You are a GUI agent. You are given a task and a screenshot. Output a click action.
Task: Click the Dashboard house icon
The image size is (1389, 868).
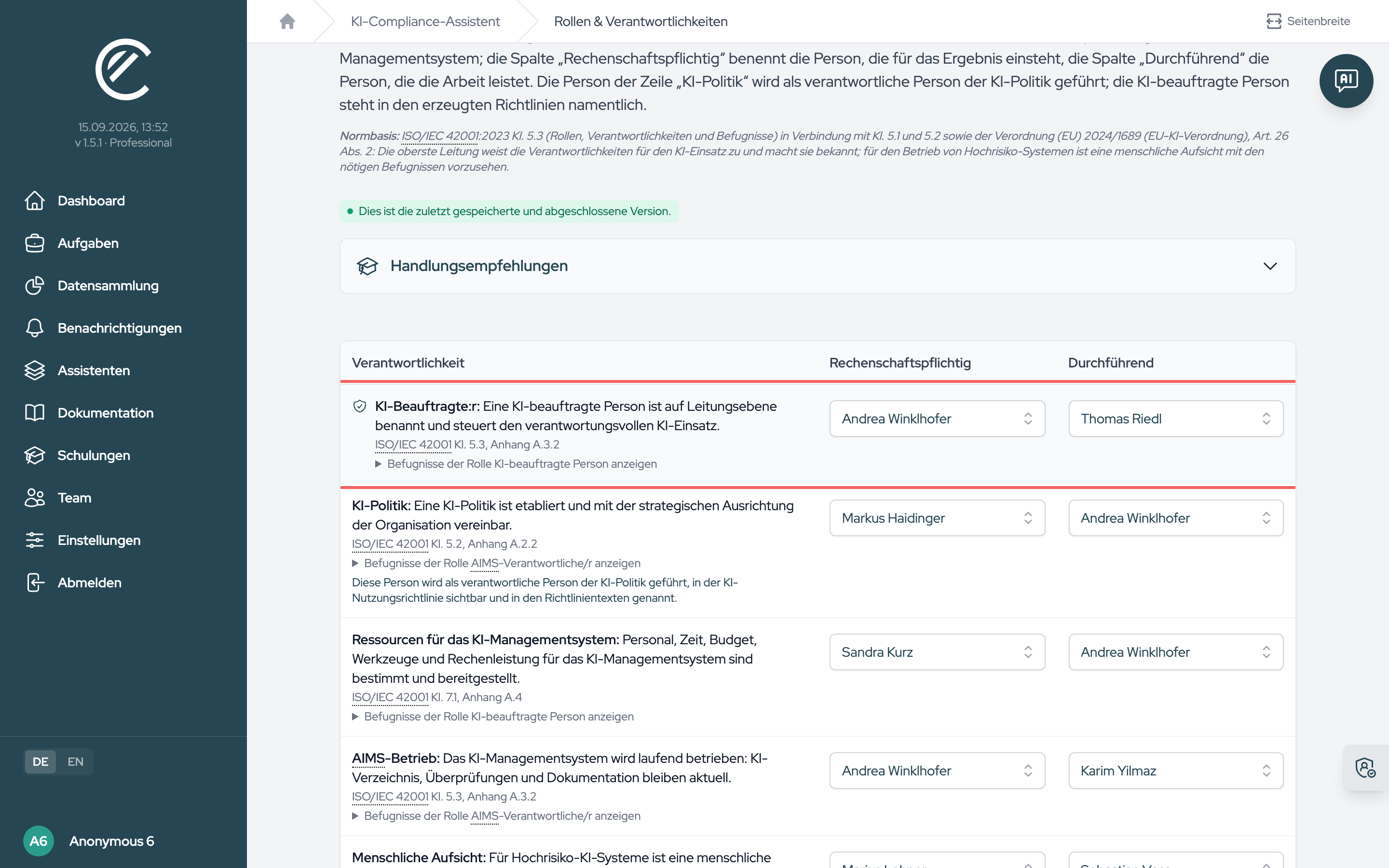point(34,201)
